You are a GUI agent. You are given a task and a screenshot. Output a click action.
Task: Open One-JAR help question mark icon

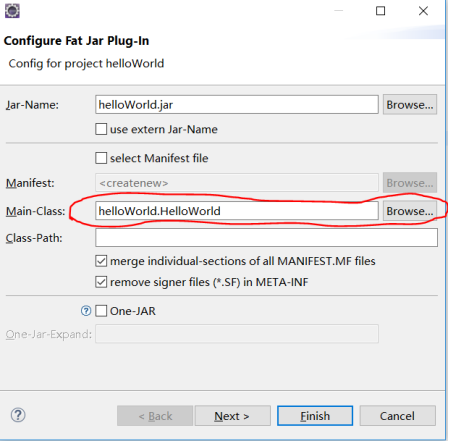[86, 311]
